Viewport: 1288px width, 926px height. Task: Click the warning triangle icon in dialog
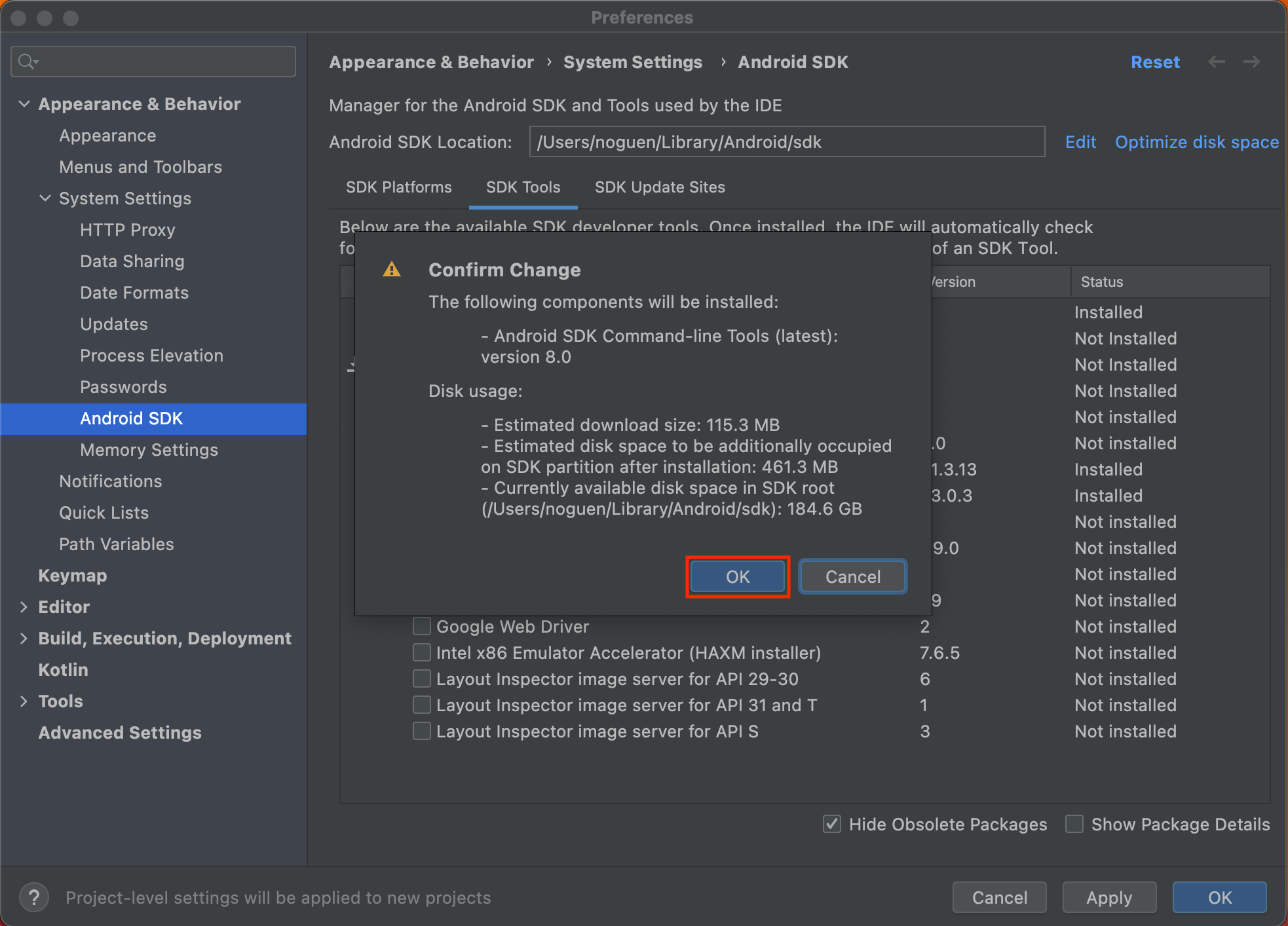coord(392,269)
